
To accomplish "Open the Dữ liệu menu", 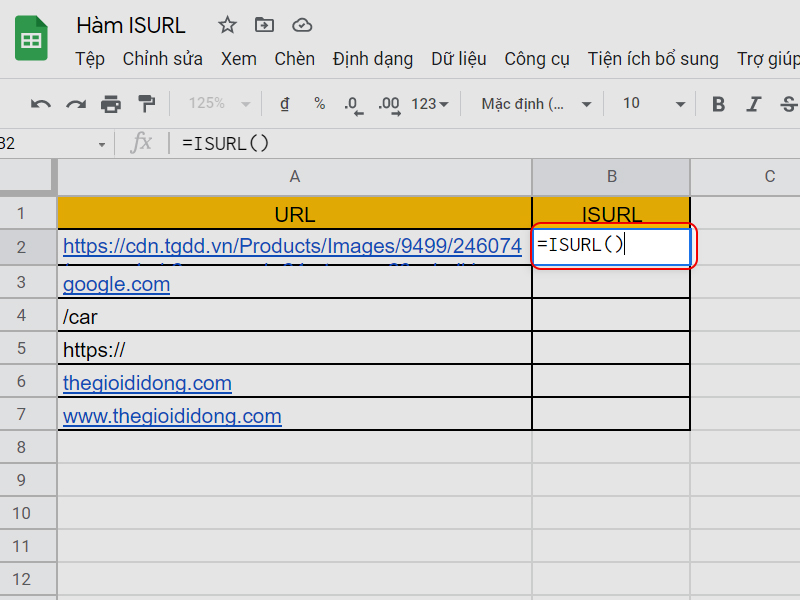I will click(x=459, y=59).
